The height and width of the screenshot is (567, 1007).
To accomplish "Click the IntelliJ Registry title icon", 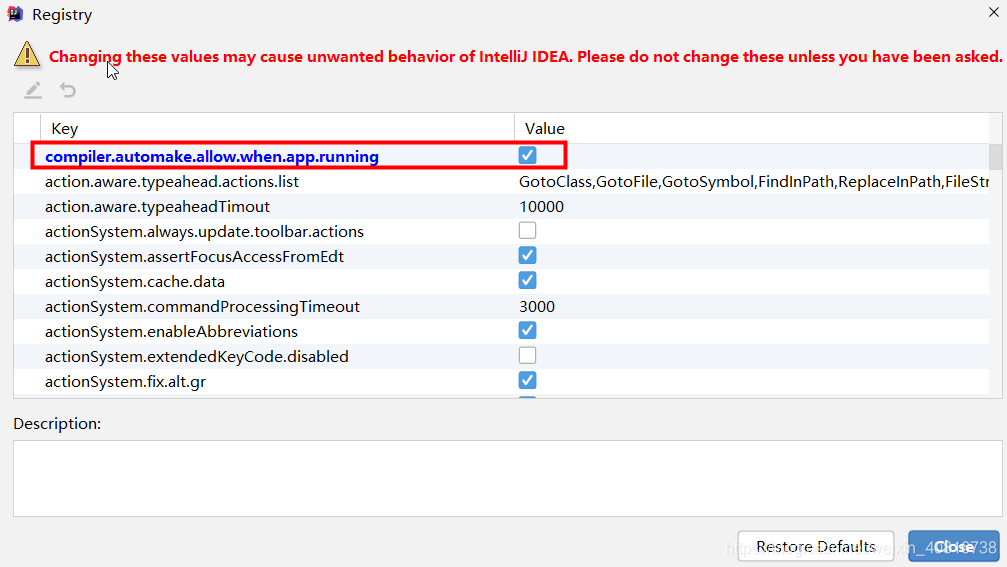I will 15,14.
